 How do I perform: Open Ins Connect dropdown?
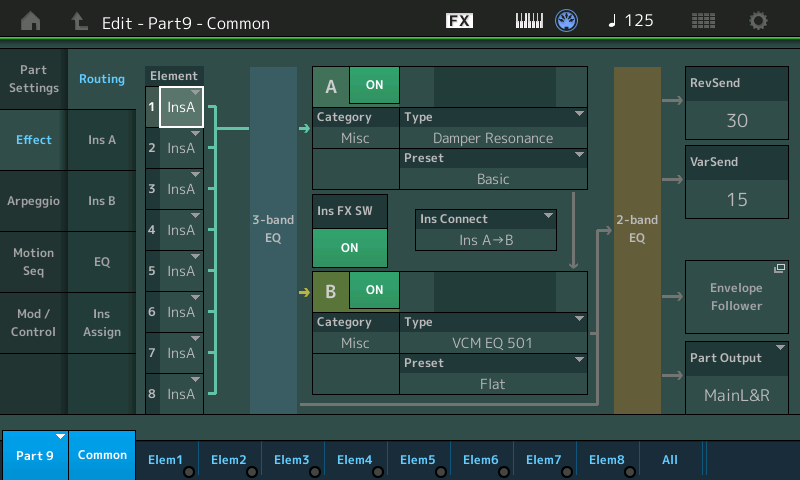pos(486,230)
